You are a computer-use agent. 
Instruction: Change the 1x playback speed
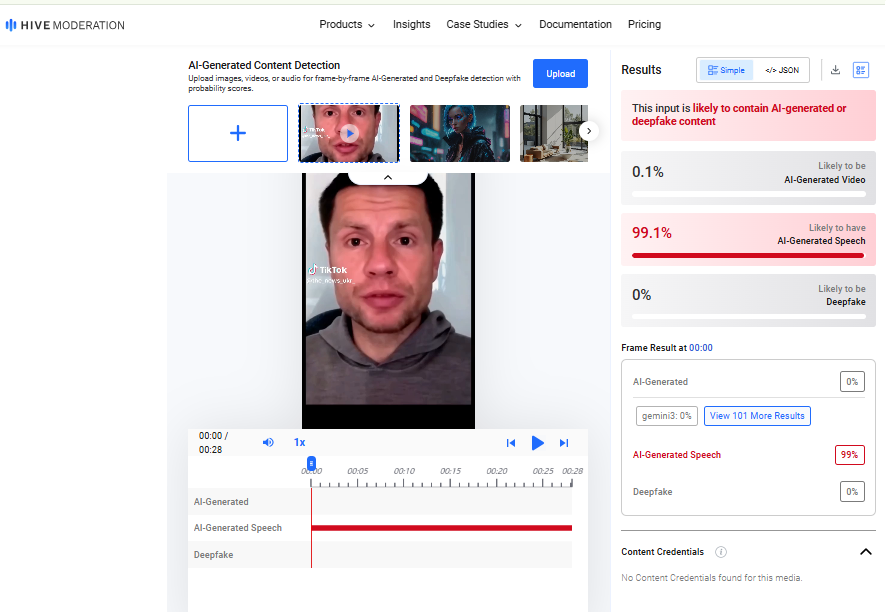299,442
